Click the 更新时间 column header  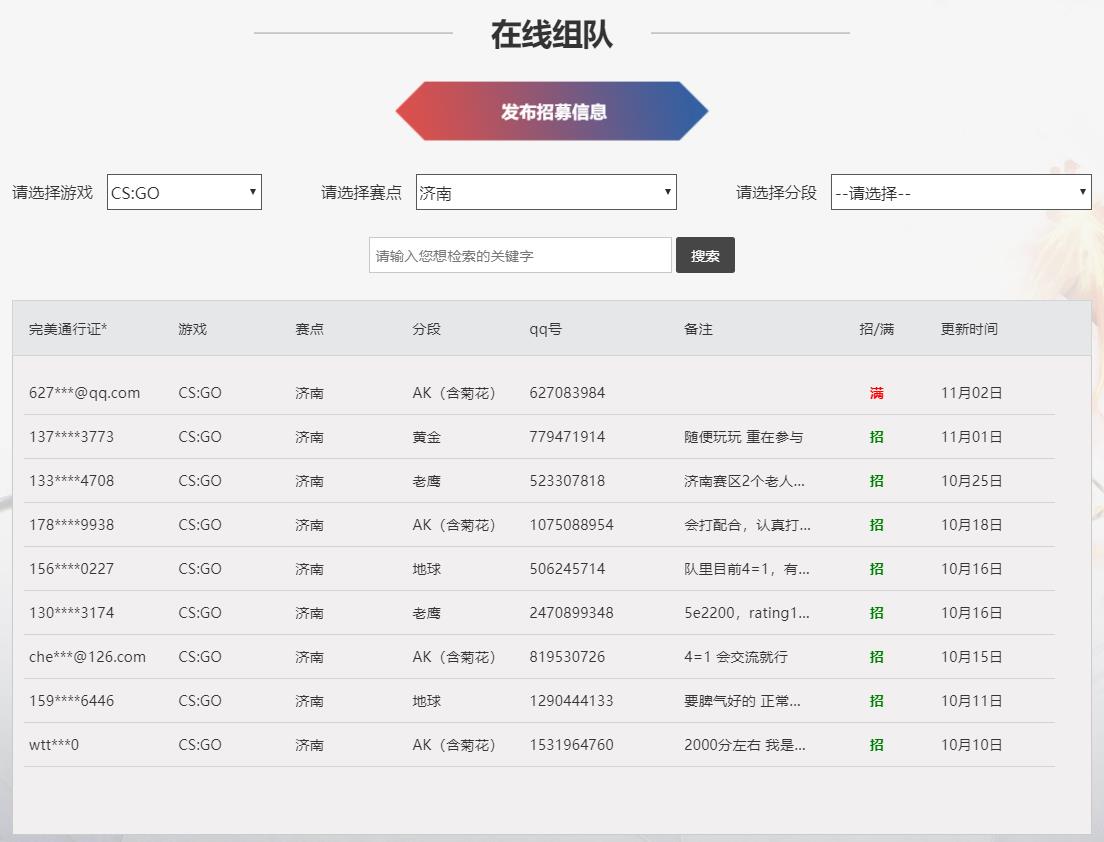coord(969,328)
